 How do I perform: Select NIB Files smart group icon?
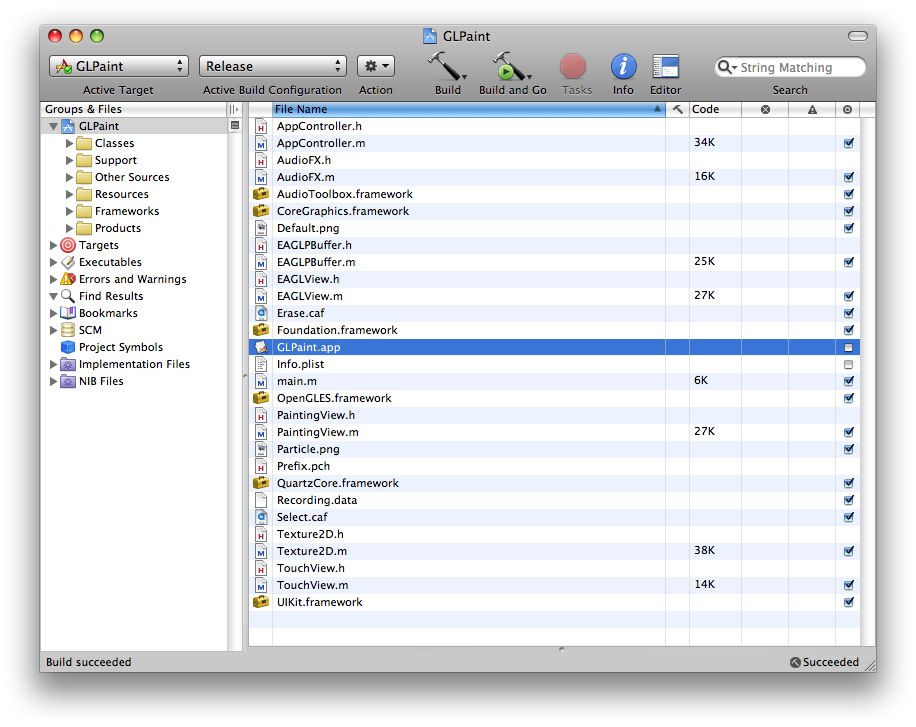click(68, 381)
